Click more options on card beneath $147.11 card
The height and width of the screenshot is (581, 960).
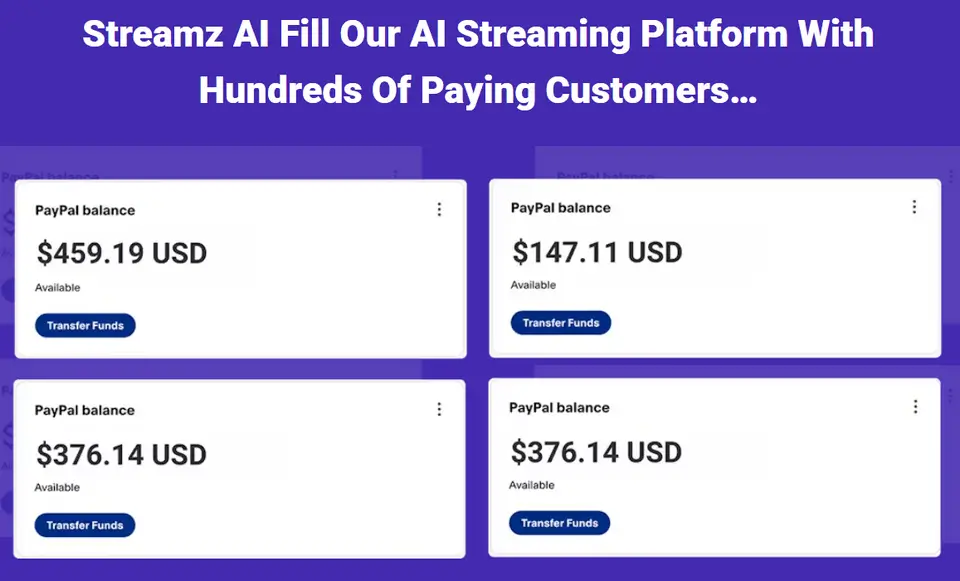(x=914, y=407)
